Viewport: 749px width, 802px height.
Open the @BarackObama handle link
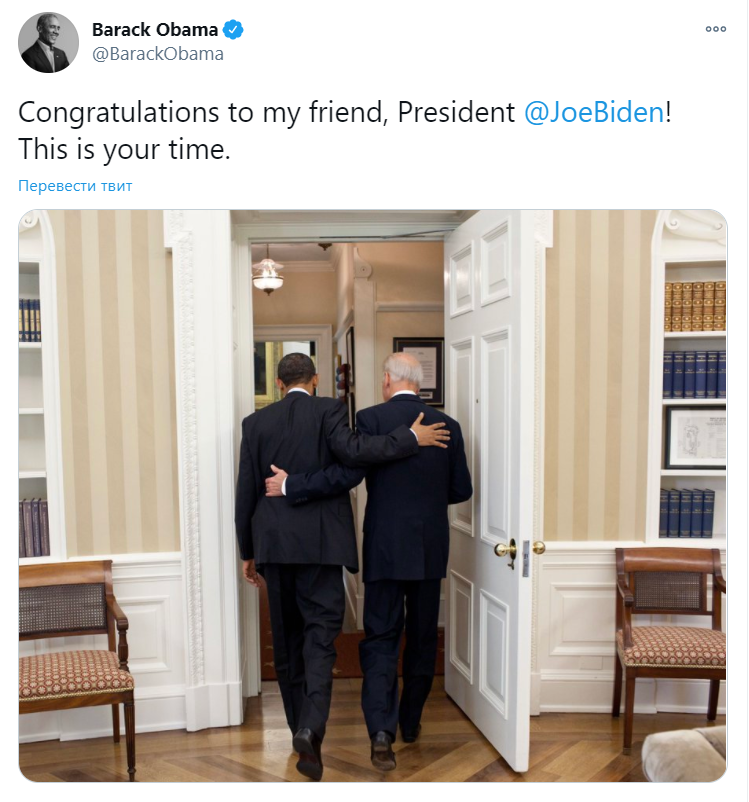(x=158, y=54)
